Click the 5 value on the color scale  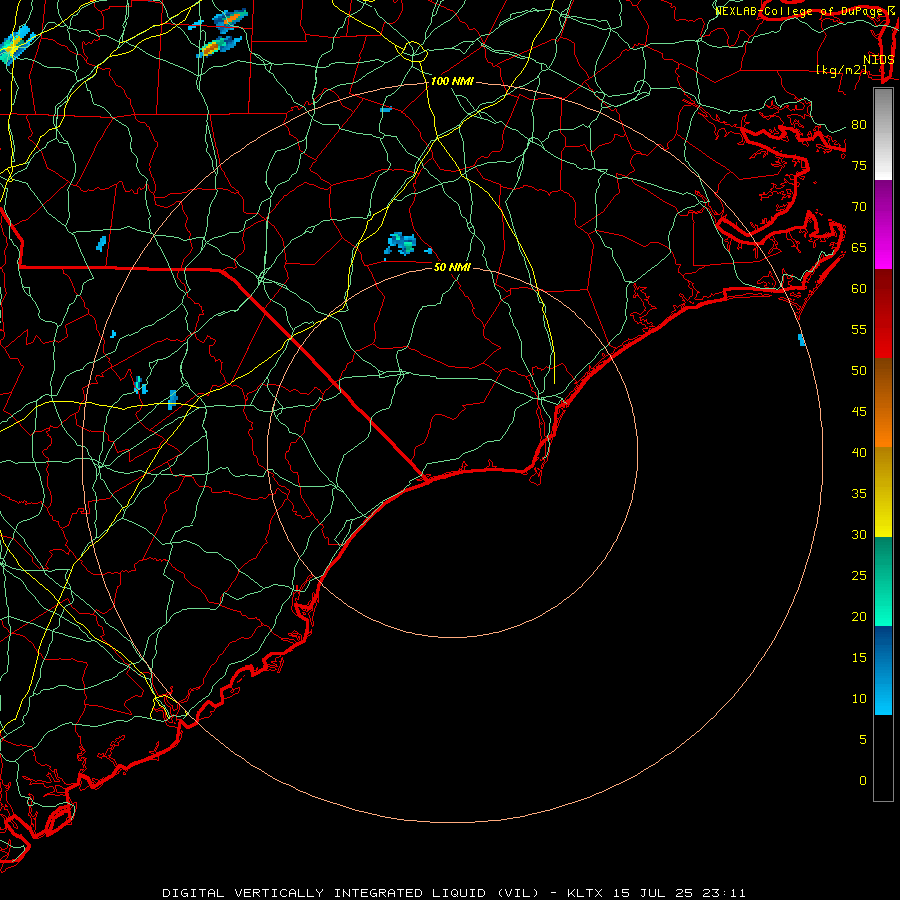[x=863, y=739]
